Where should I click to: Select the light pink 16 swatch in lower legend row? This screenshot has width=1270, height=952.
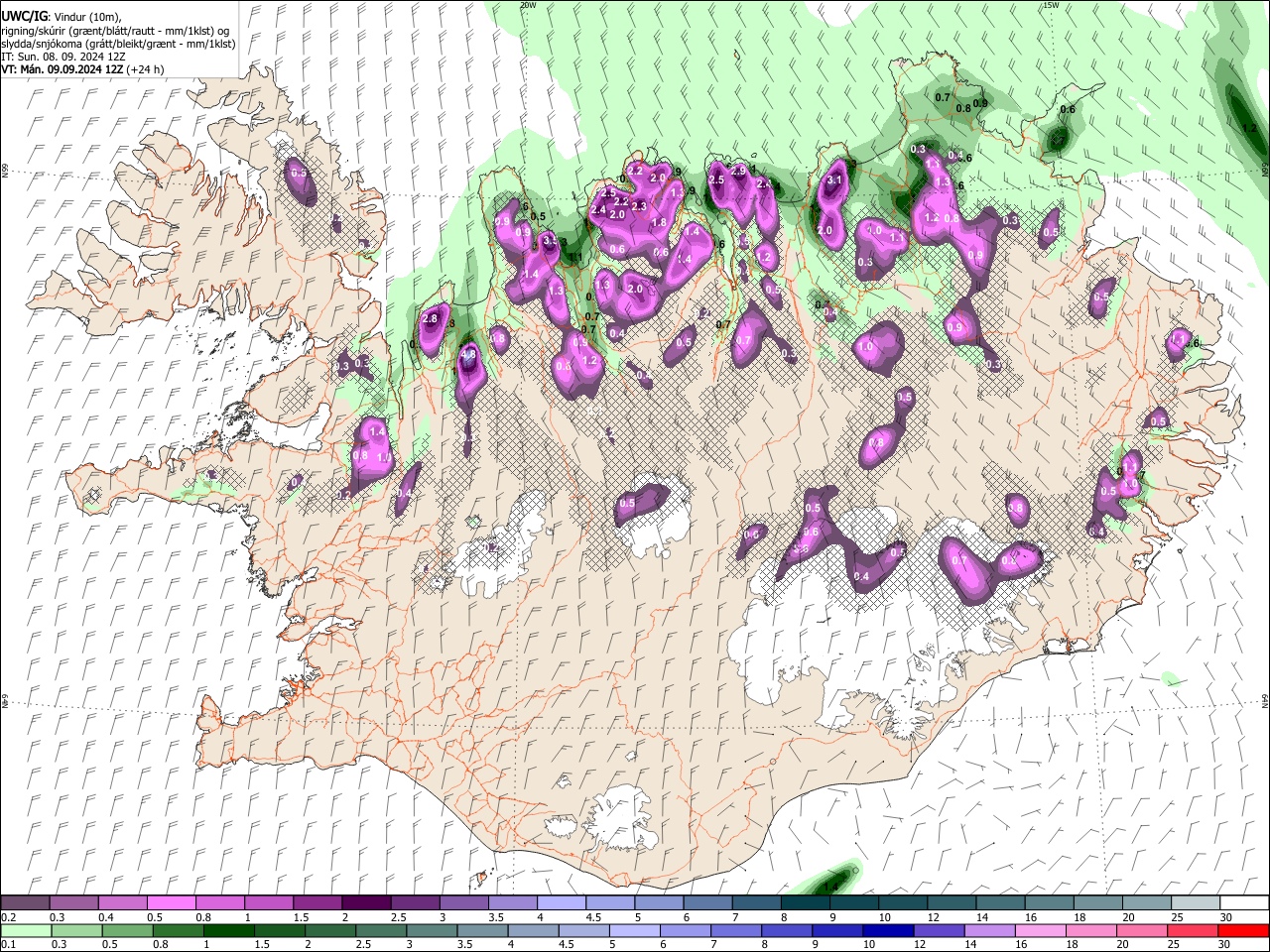(1040, 930)
